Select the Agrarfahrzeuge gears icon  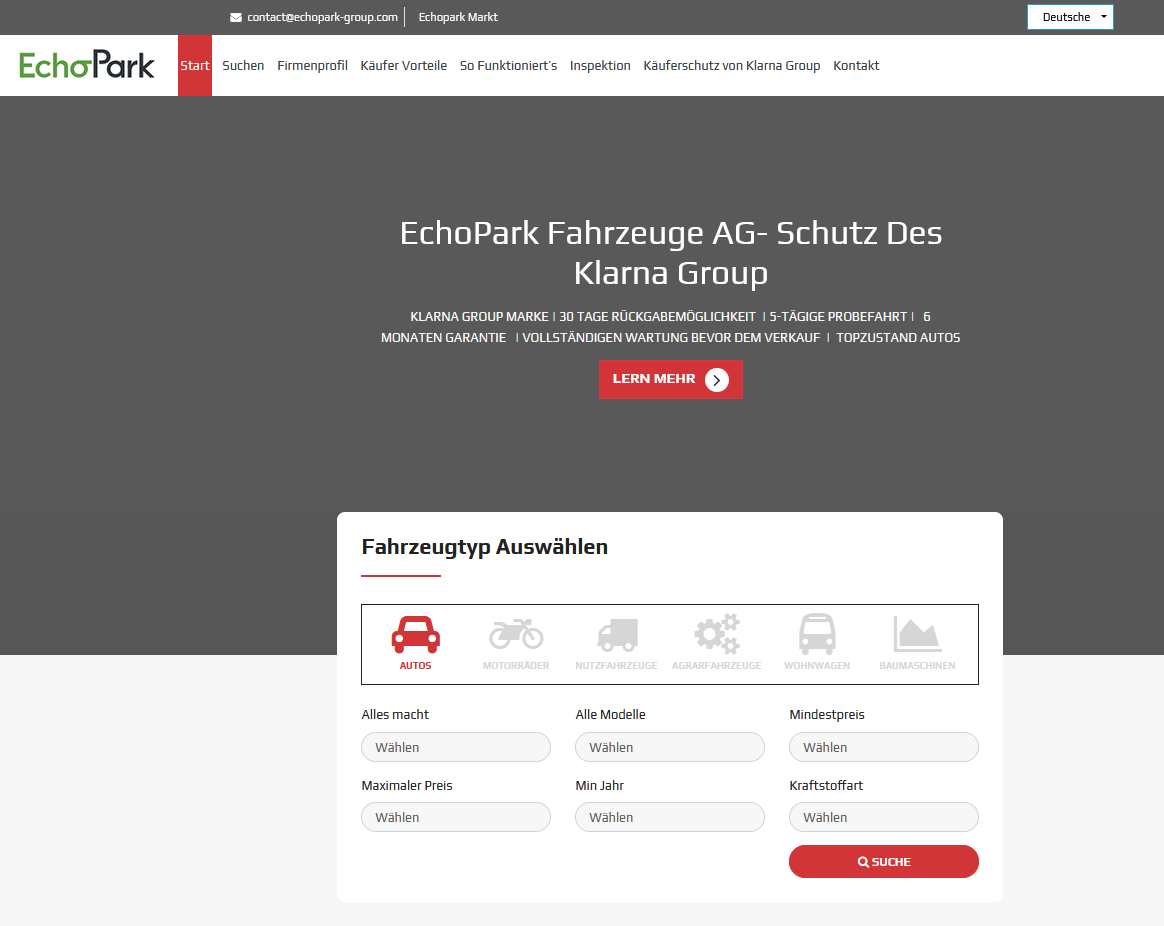click(x=717, y=633)
